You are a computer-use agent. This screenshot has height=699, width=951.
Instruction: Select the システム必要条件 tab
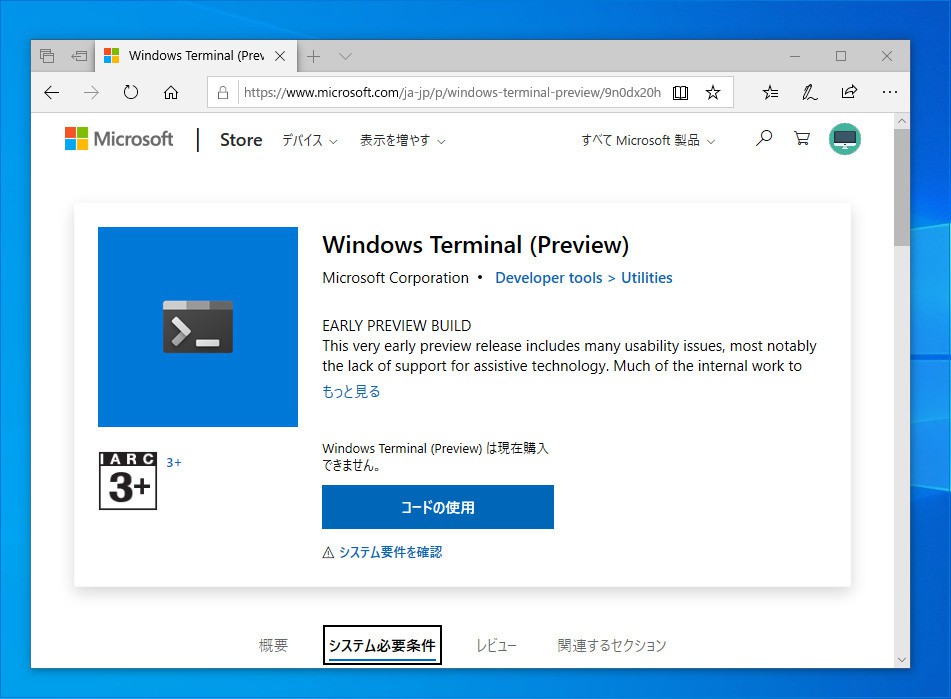pos(382,645)
